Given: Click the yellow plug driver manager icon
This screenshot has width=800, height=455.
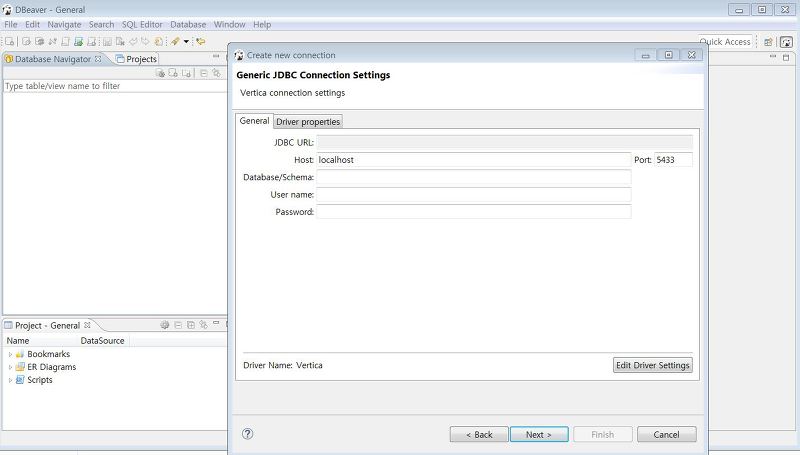Looking at the screenshot, I should click(x=175, y=41).
